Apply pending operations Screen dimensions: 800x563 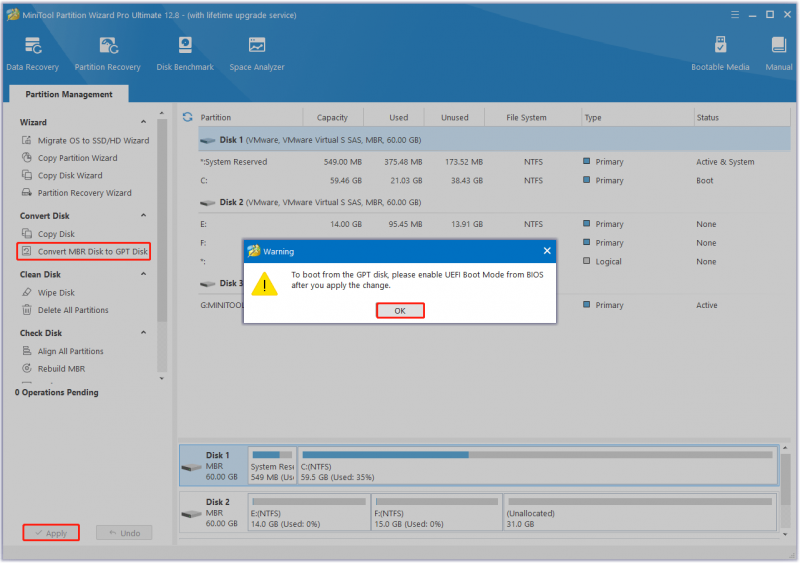(51, 532)
